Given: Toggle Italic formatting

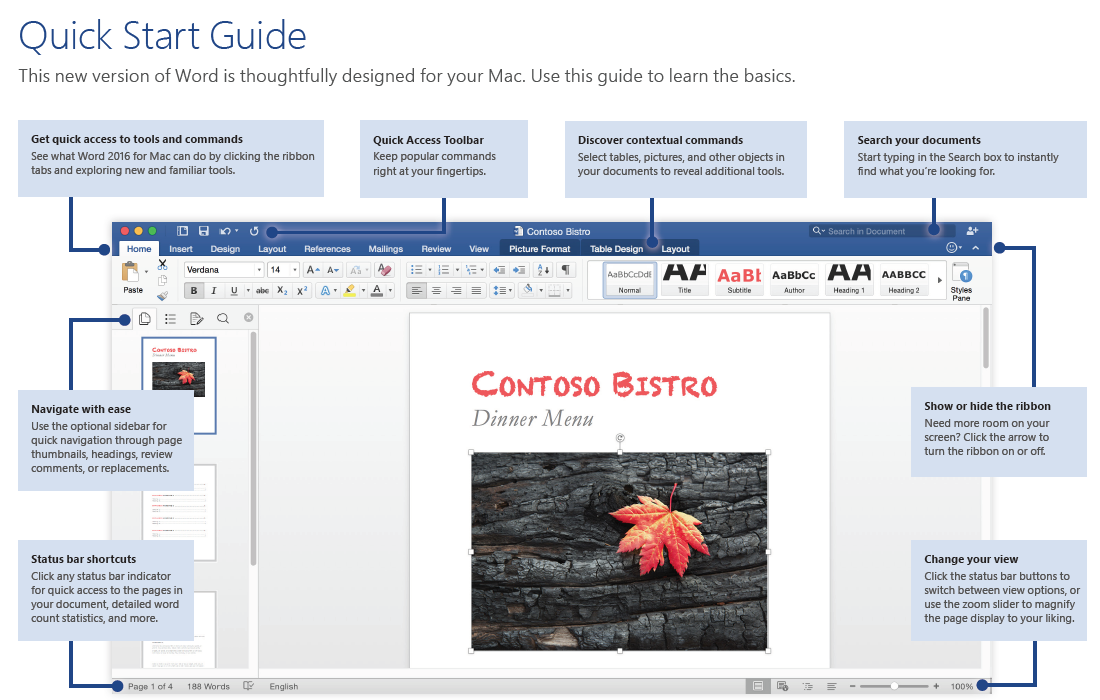Looking at the screenshot, I should [x=214, y=290].
